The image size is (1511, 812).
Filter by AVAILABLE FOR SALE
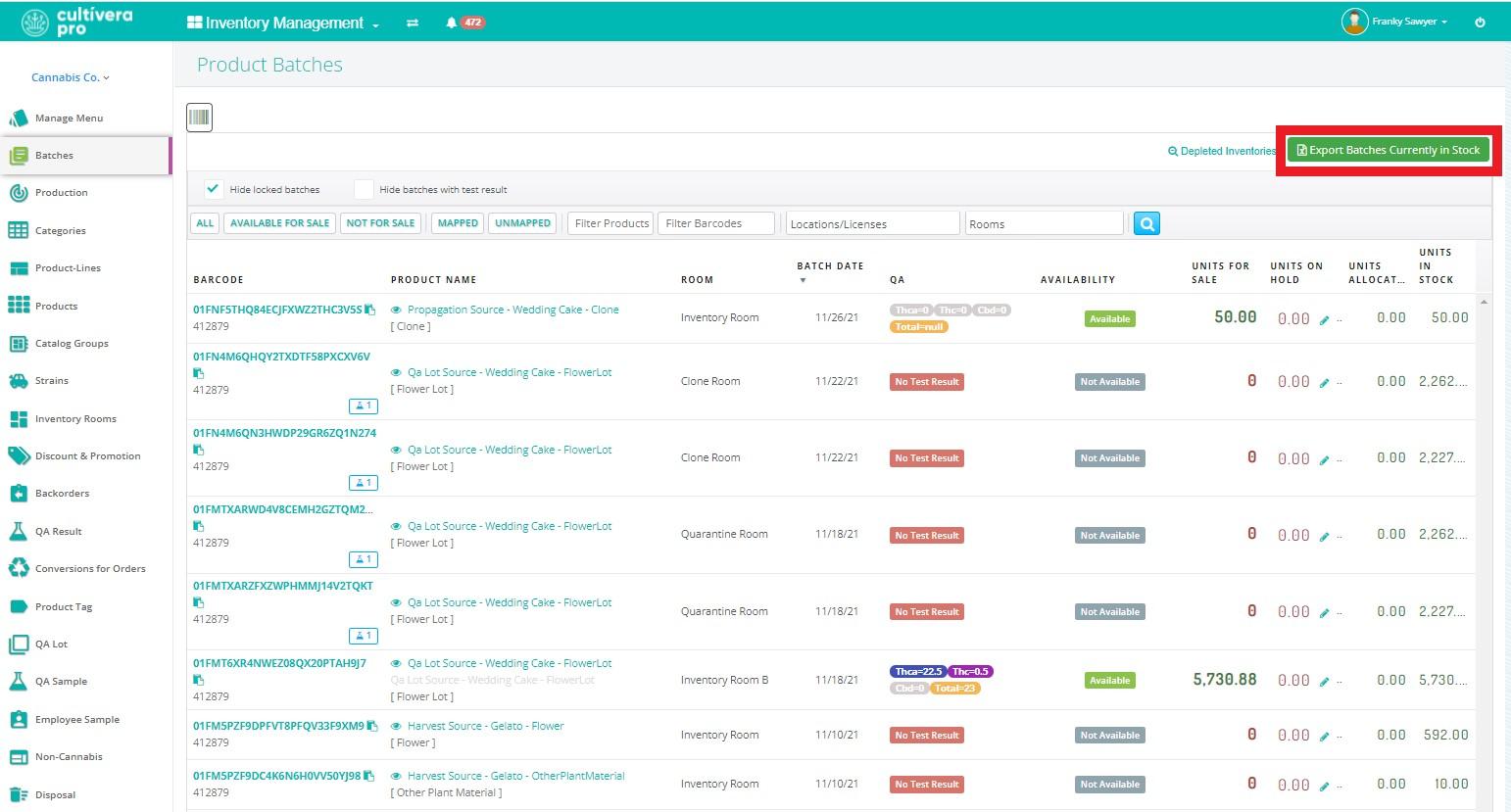[280, 223]
